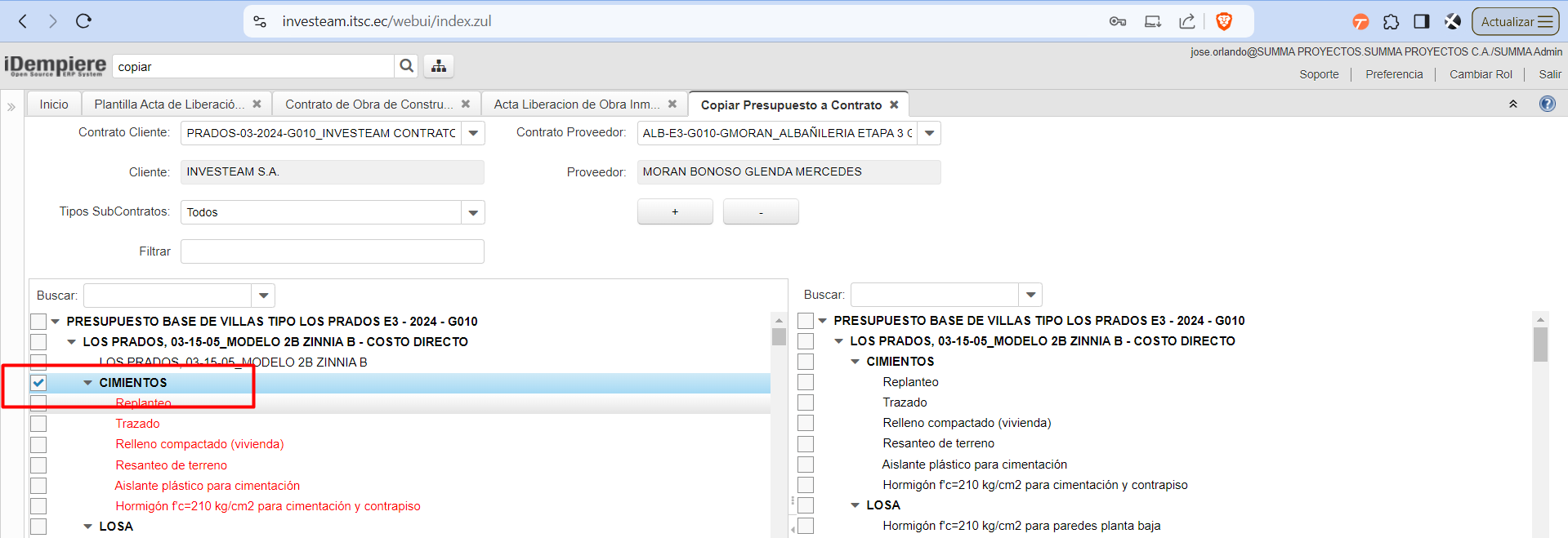Reload the page with browser refresh icon
Viewport: 1568px width, 538px height.
(x=83, y=21)
